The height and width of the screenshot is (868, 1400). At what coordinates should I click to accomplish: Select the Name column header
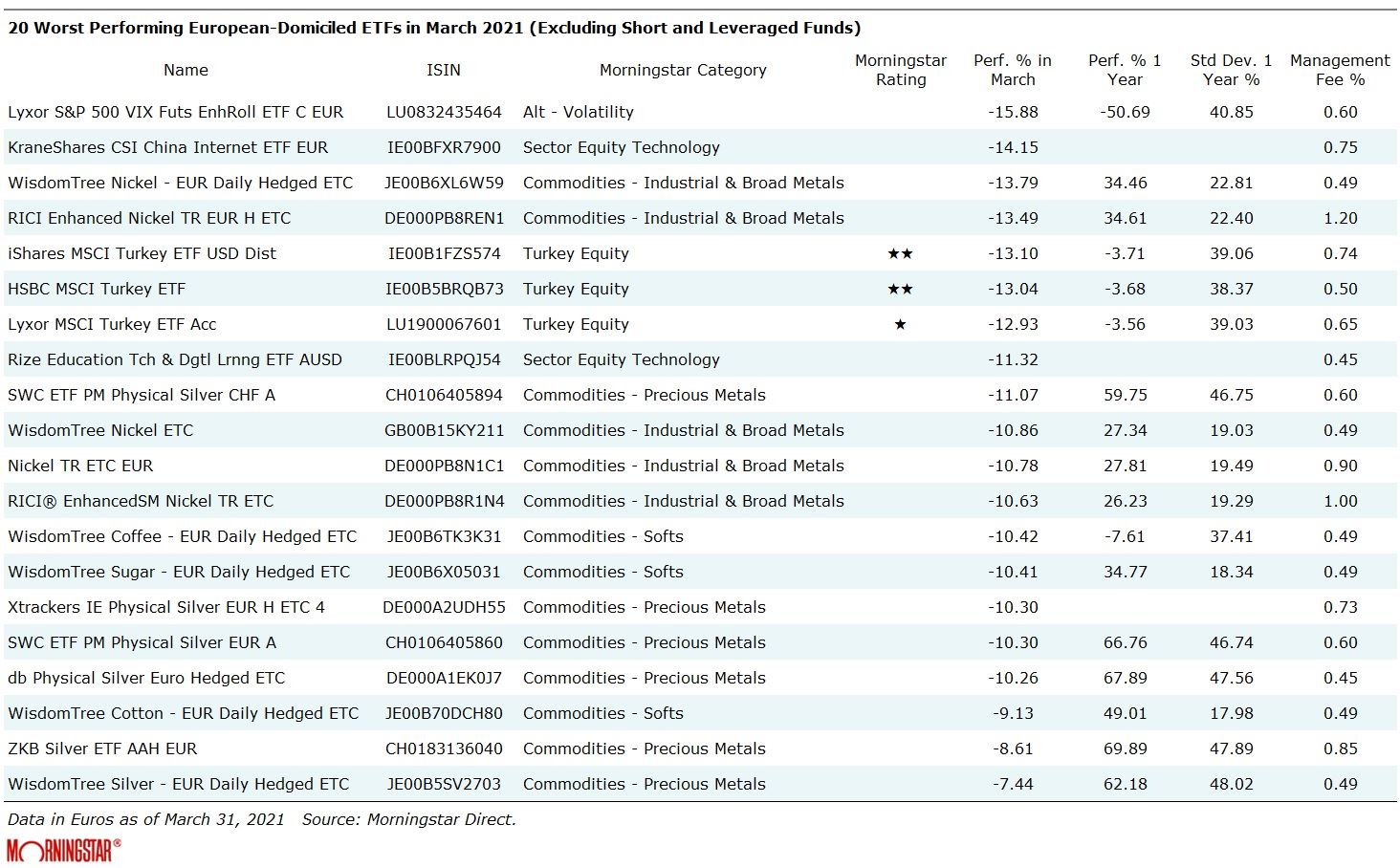click(x=186, y=70)
